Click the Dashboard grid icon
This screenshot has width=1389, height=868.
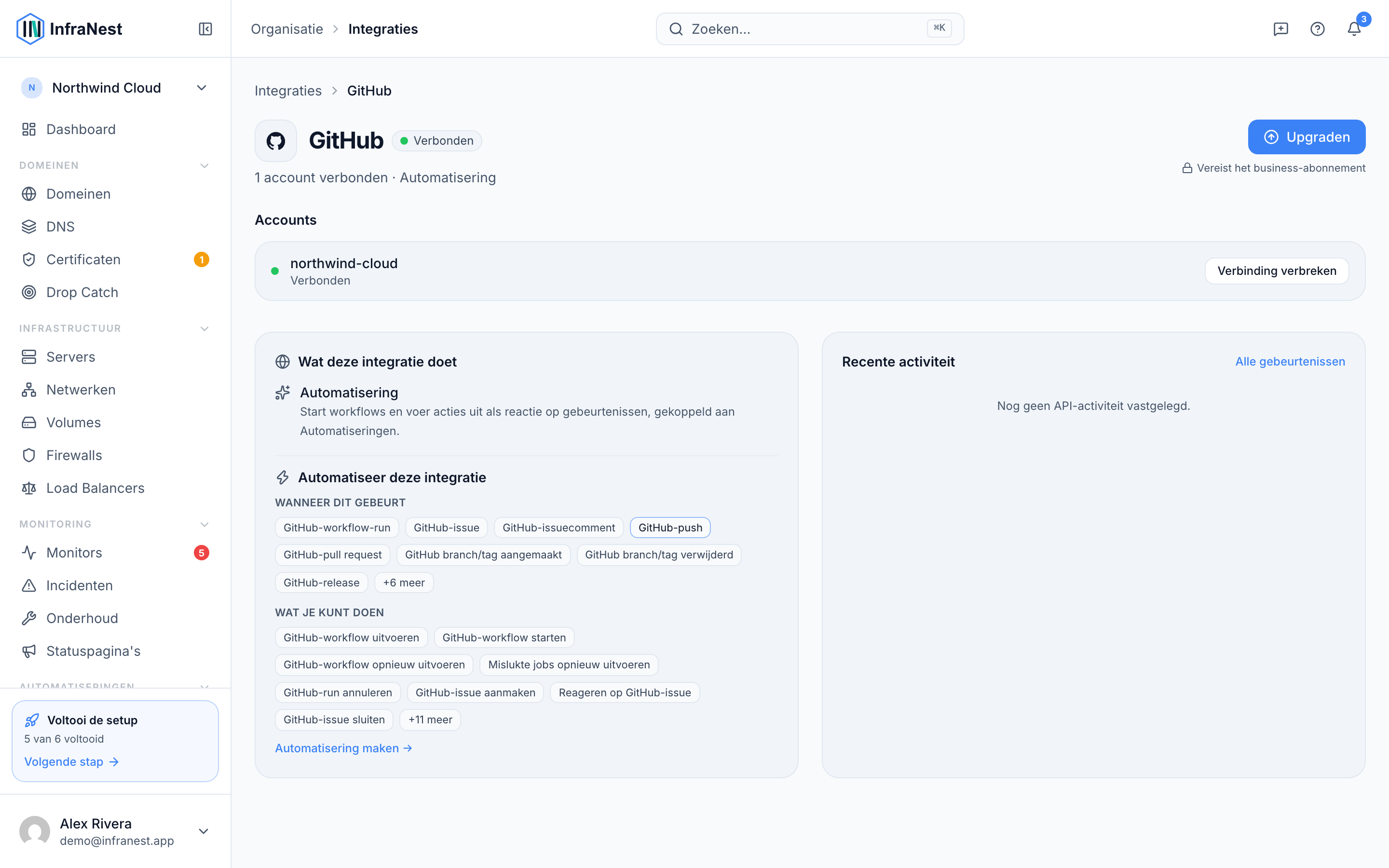[x=29, y=129]
